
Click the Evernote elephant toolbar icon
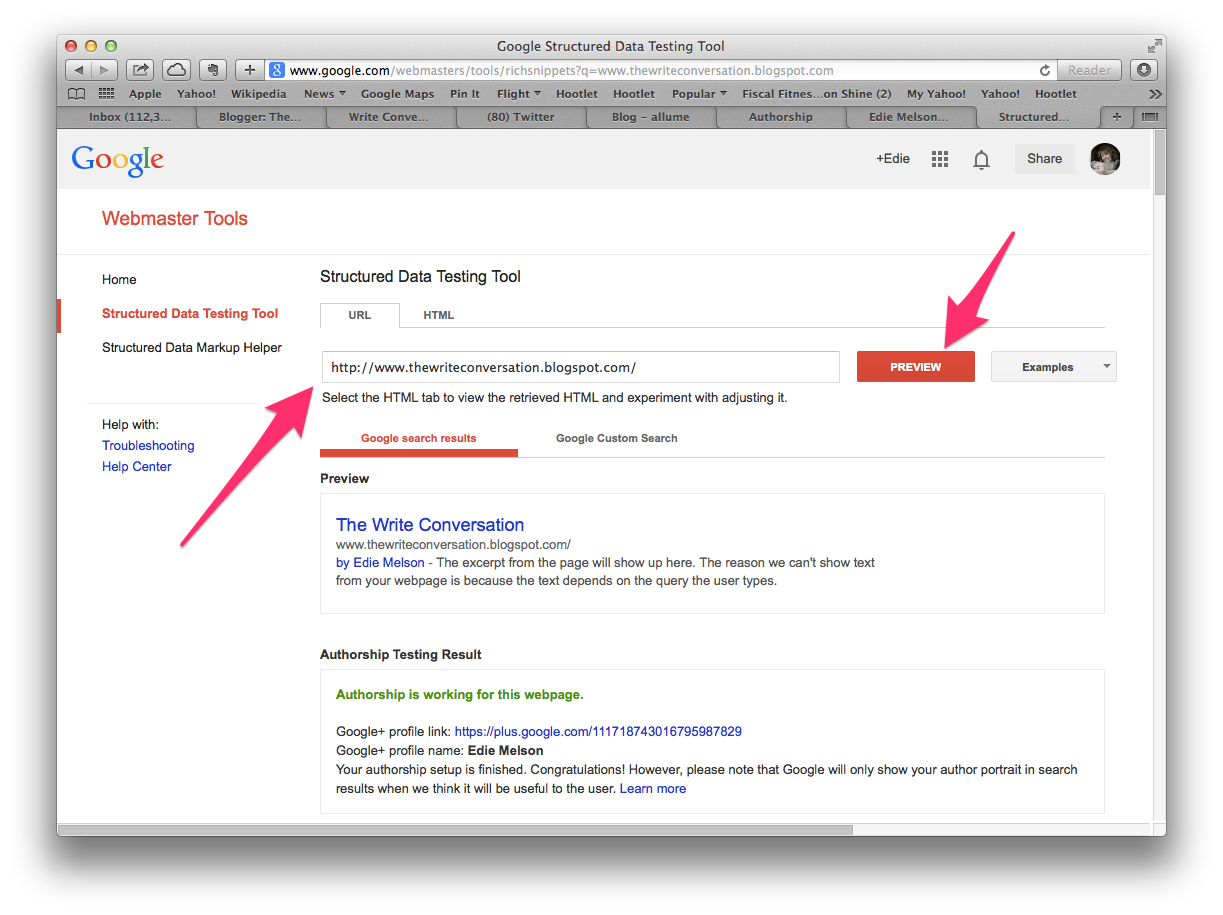tap(212, 70)
